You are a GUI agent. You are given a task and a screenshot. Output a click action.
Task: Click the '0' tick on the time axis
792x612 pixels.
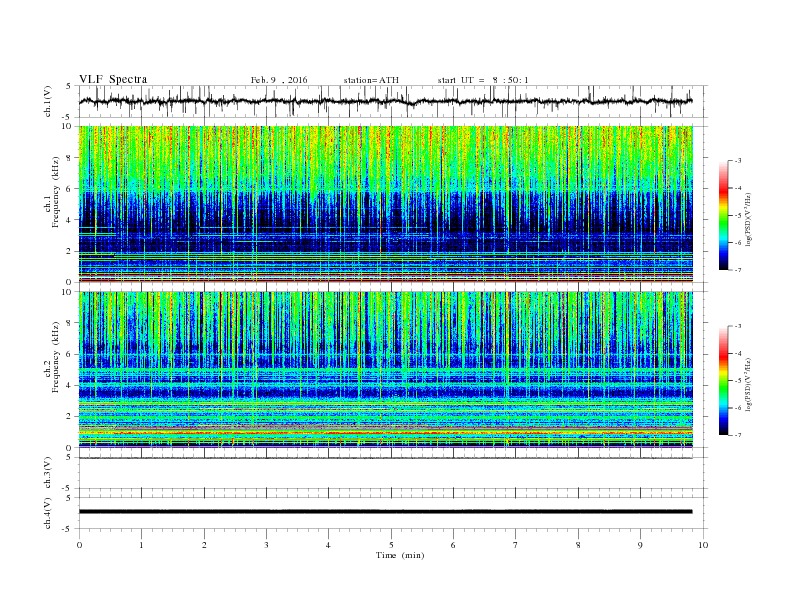coord(79,545)
